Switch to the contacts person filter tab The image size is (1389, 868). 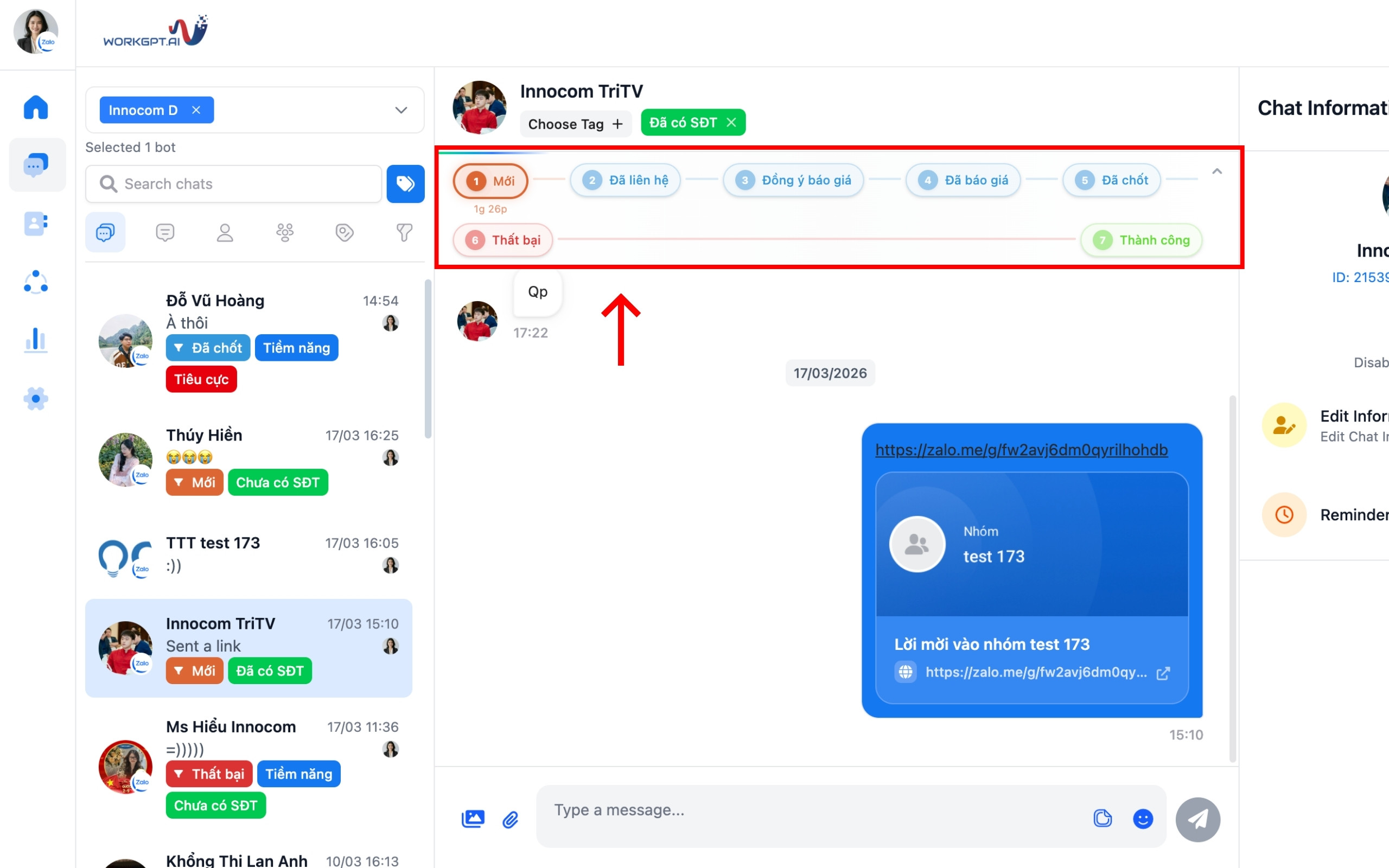pos(225,233)
